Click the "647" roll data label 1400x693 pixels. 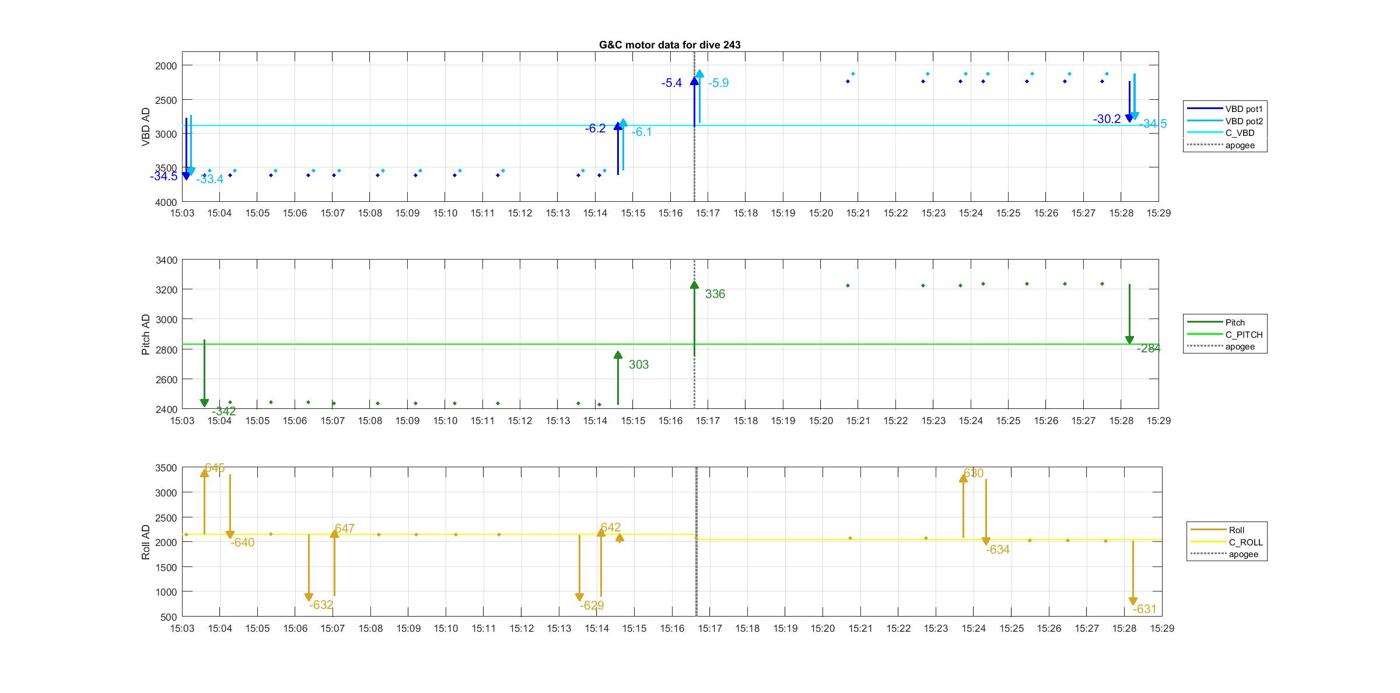pyautogui.click(x=345, y=529)
